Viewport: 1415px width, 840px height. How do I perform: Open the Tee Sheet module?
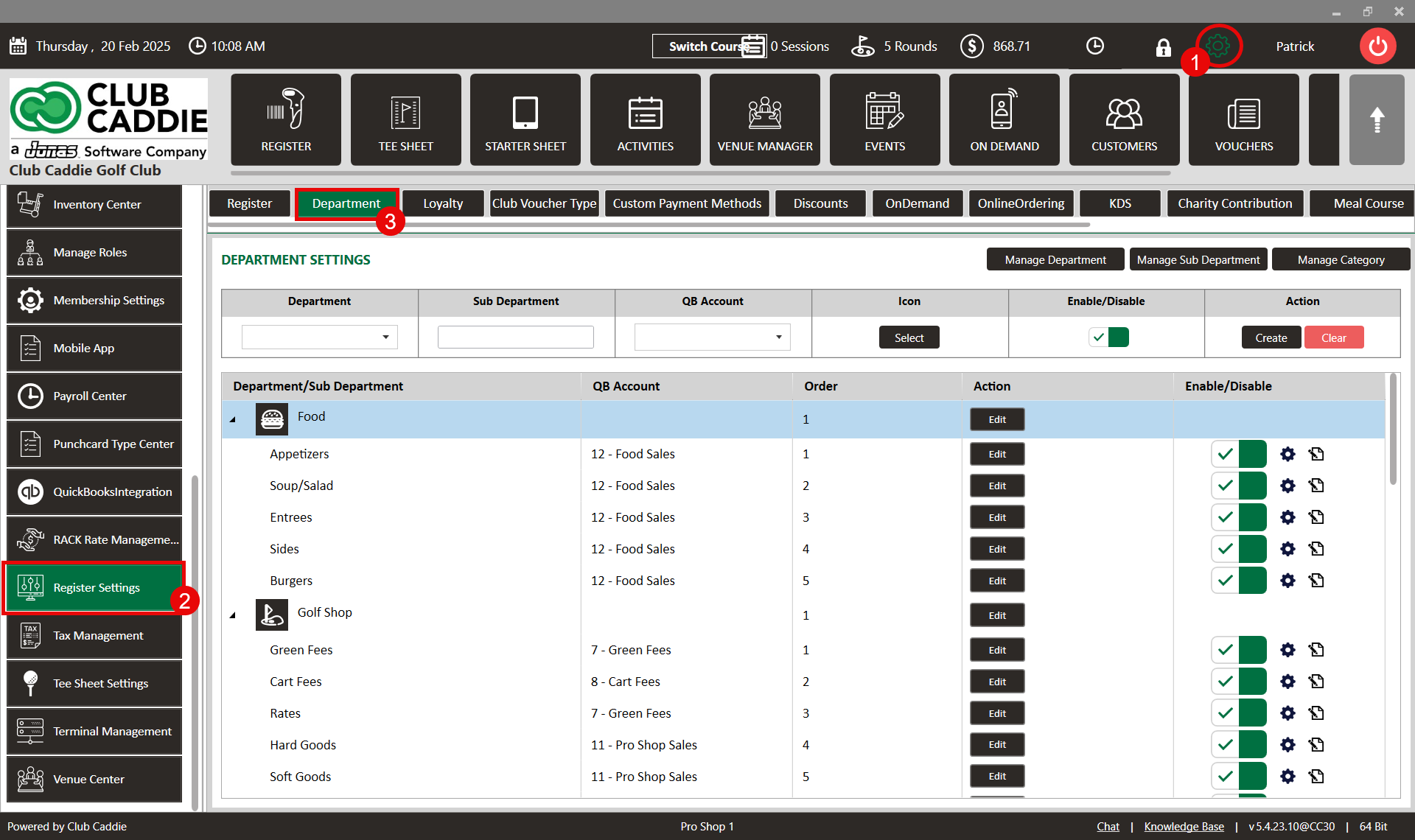tap(406, 119)
